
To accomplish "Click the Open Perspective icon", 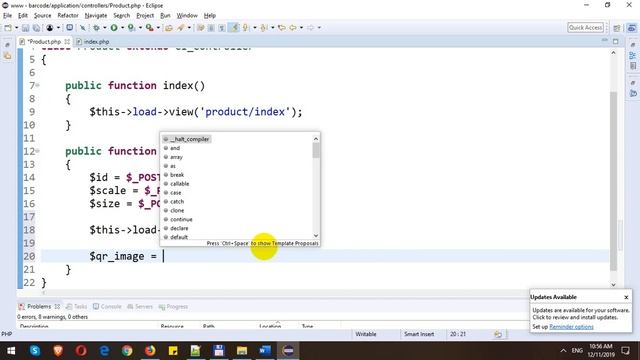I will pyautogui.click(x=617, y=28).
